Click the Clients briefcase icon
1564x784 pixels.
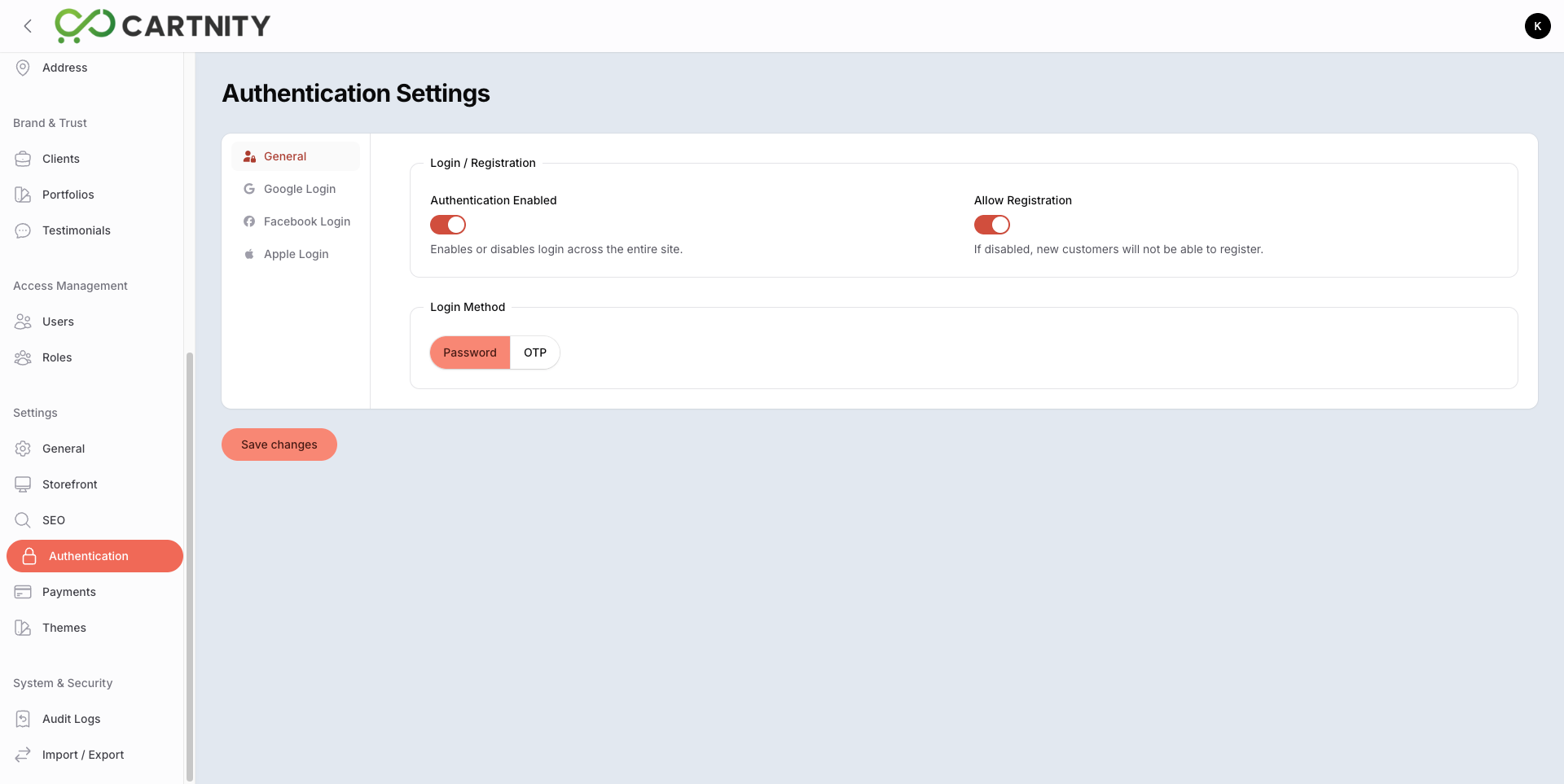(23, 159)
